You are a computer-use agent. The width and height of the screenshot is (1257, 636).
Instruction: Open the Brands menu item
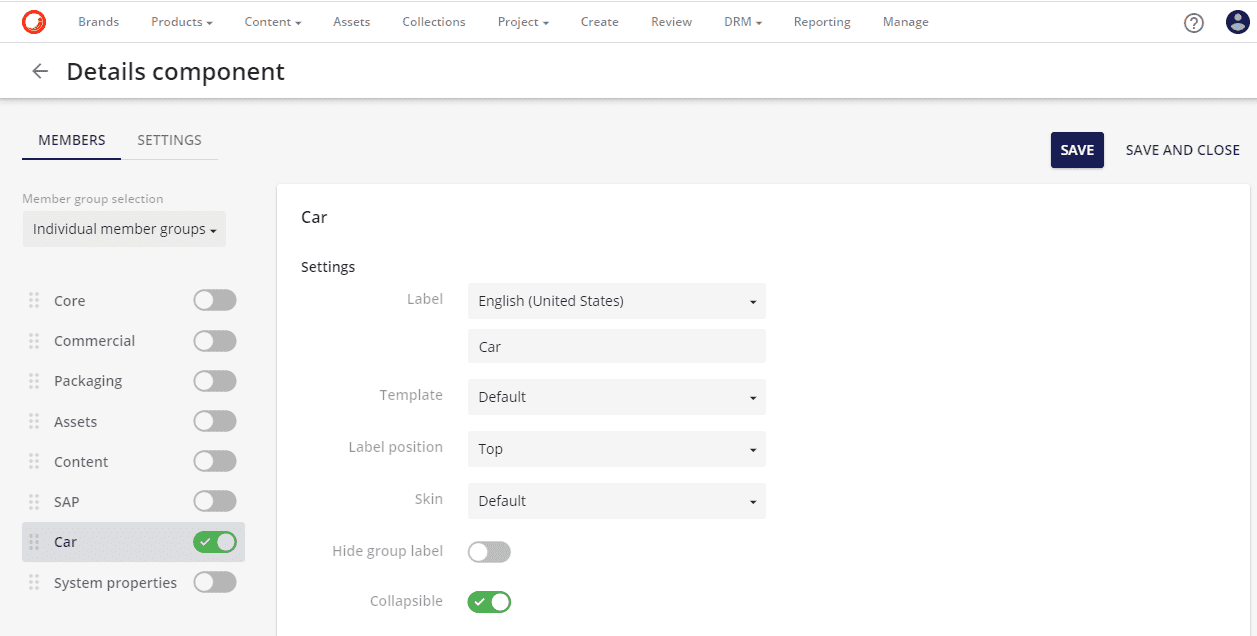(99, 22)
